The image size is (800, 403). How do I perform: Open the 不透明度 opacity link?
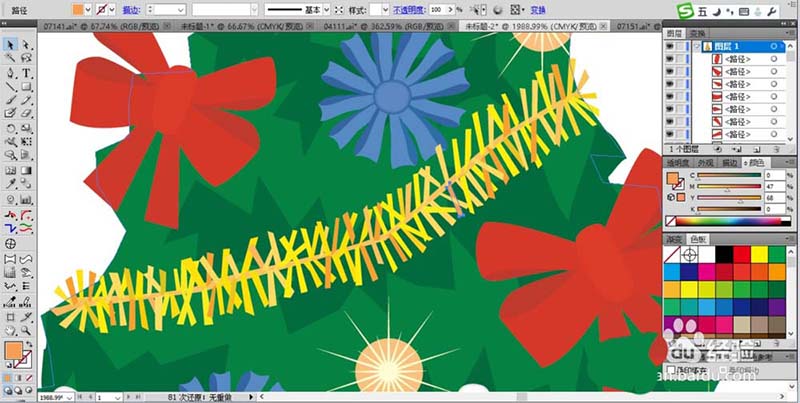click(x=407, y=10)
